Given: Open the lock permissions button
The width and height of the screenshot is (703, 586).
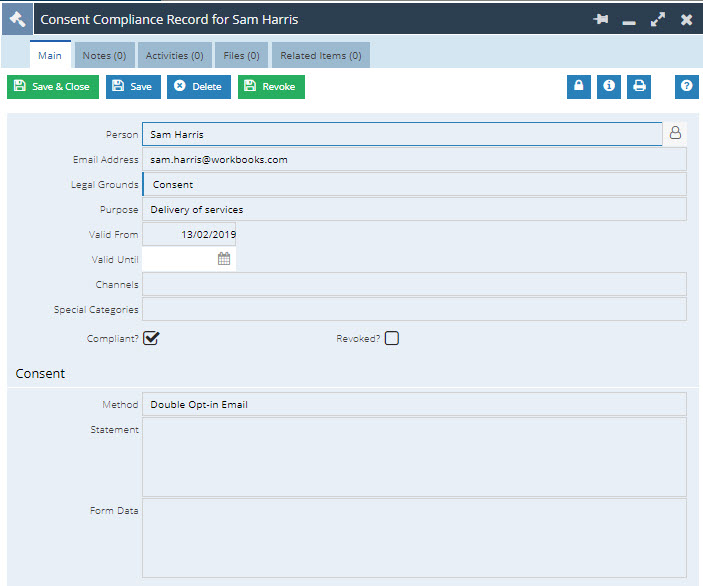Looking at the screenshot, I should coord(579,87).
